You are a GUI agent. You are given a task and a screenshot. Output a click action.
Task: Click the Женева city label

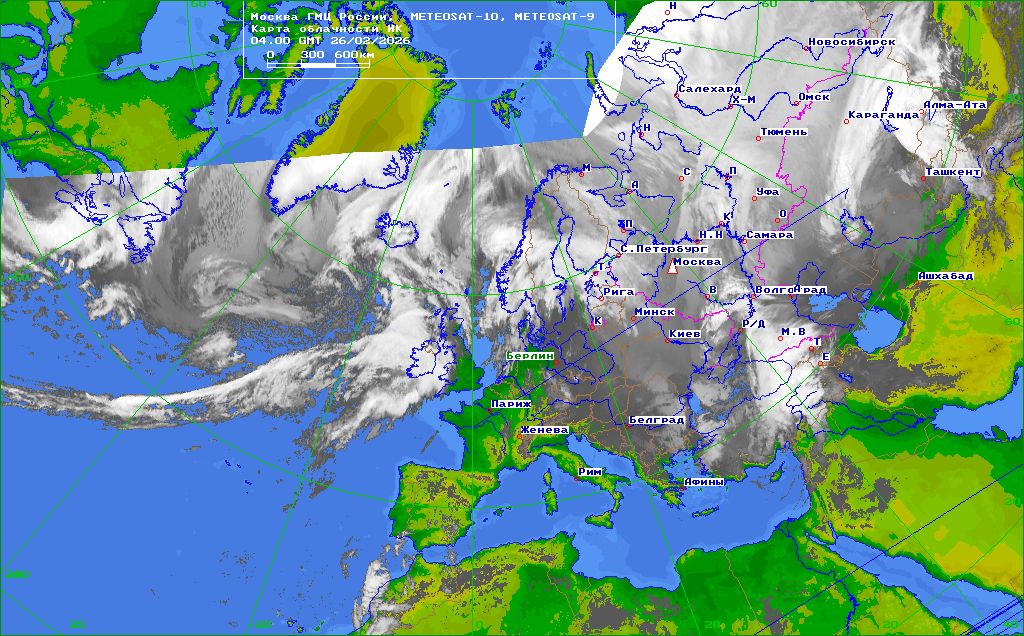pyautogui.click(x=544, y=430)
